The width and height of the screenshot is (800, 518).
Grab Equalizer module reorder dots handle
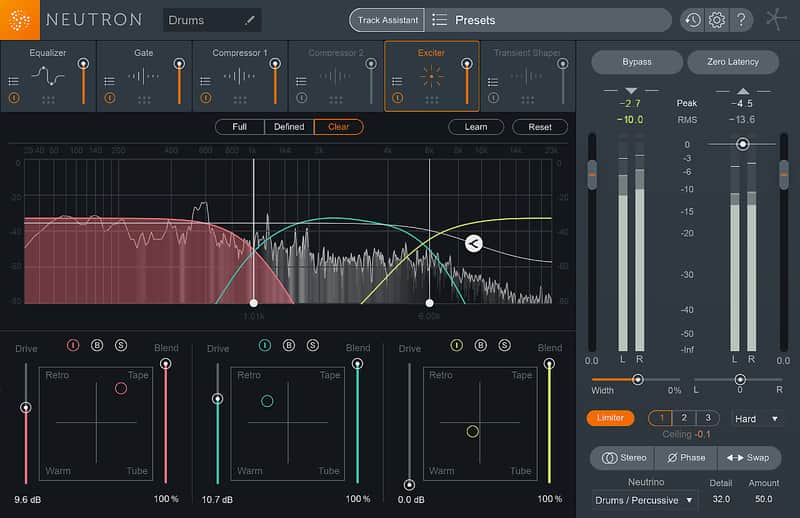click(48, 100)
